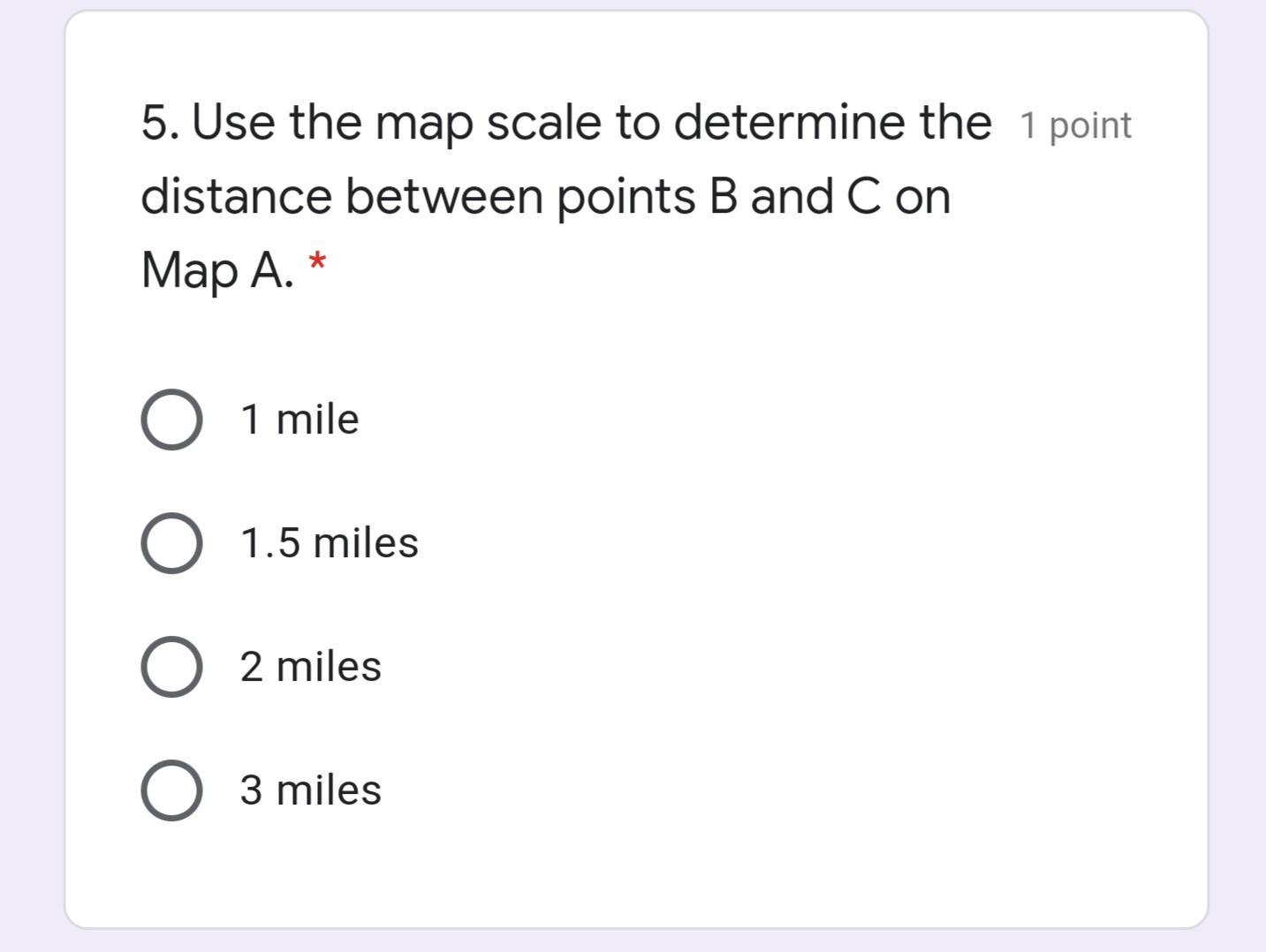
Task: Pick the "2 miles" radio option
Action: 171,667
